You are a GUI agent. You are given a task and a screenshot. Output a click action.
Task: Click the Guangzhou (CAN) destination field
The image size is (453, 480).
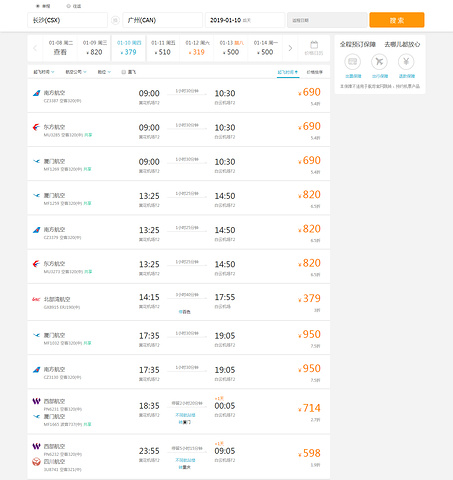click(162, 20)
